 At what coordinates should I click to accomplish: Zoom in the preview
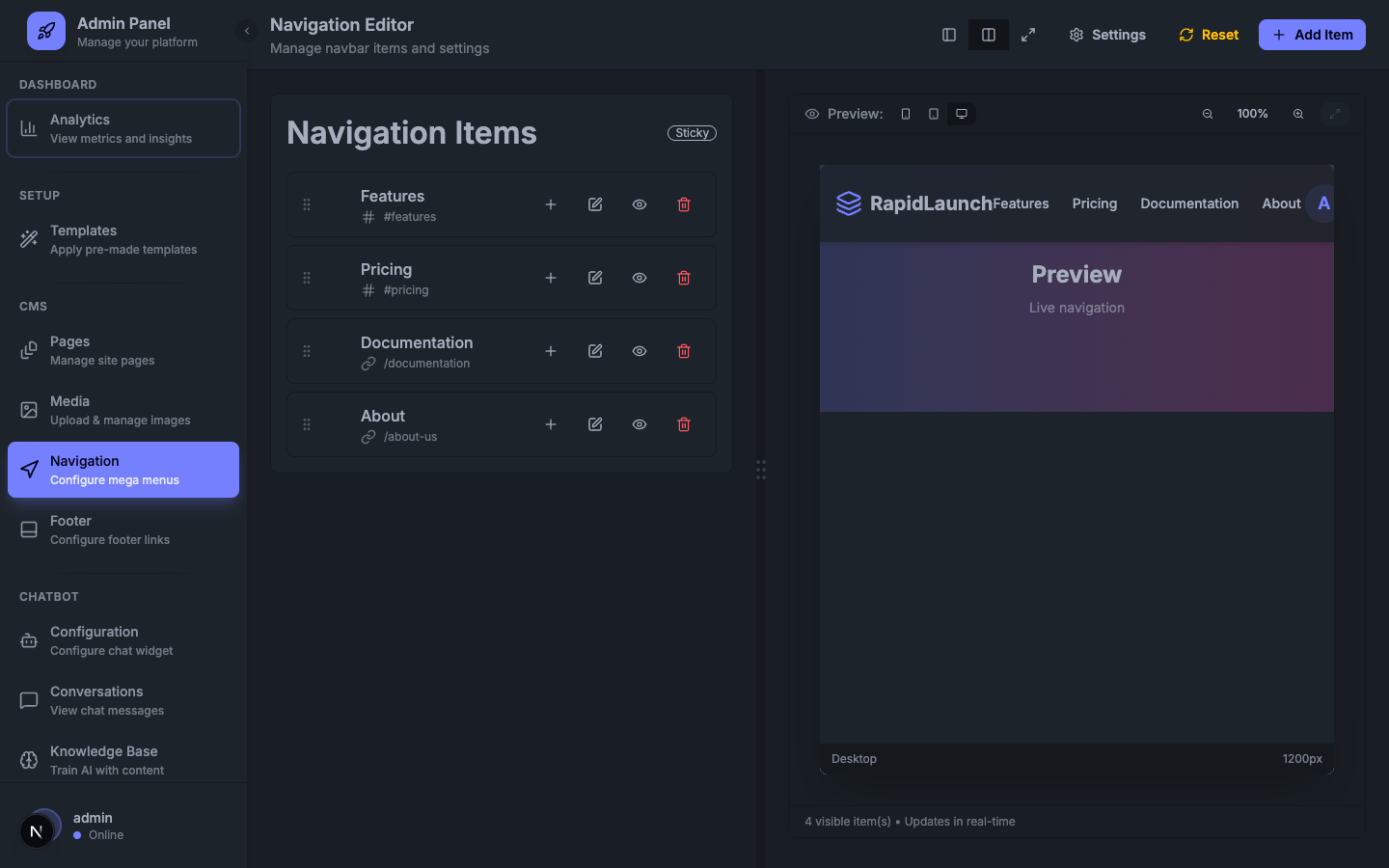(x=1298, y=114)
